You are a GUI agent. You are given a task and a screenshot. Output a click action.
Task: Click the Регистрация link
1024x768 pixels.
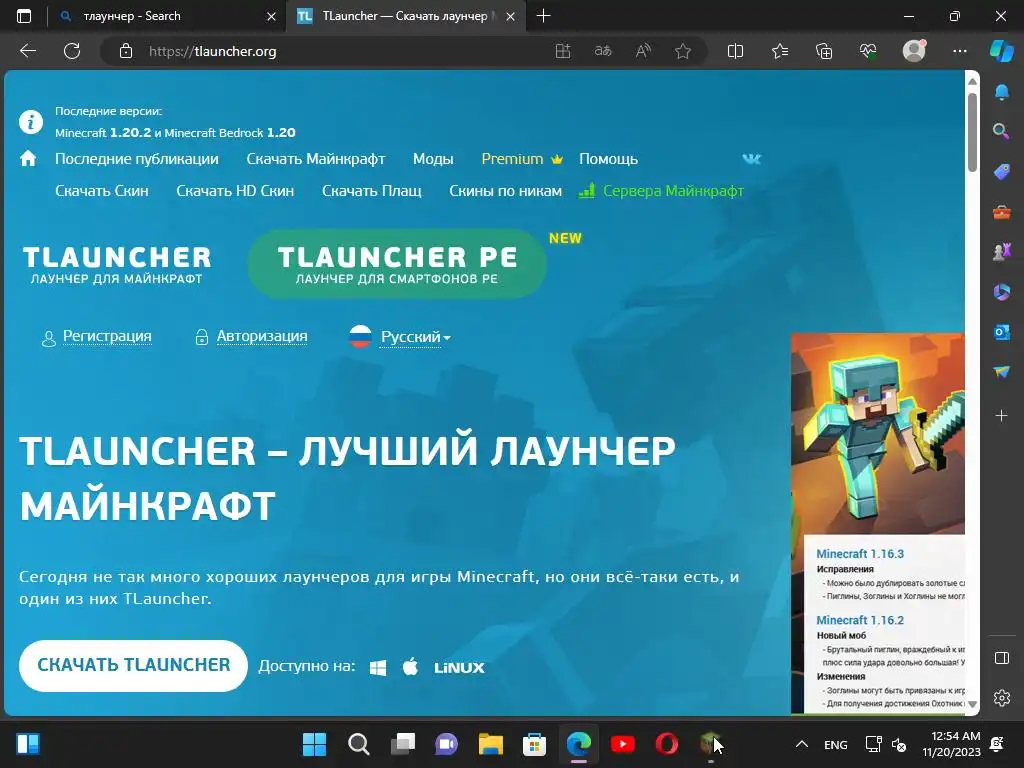pos(107,336)
